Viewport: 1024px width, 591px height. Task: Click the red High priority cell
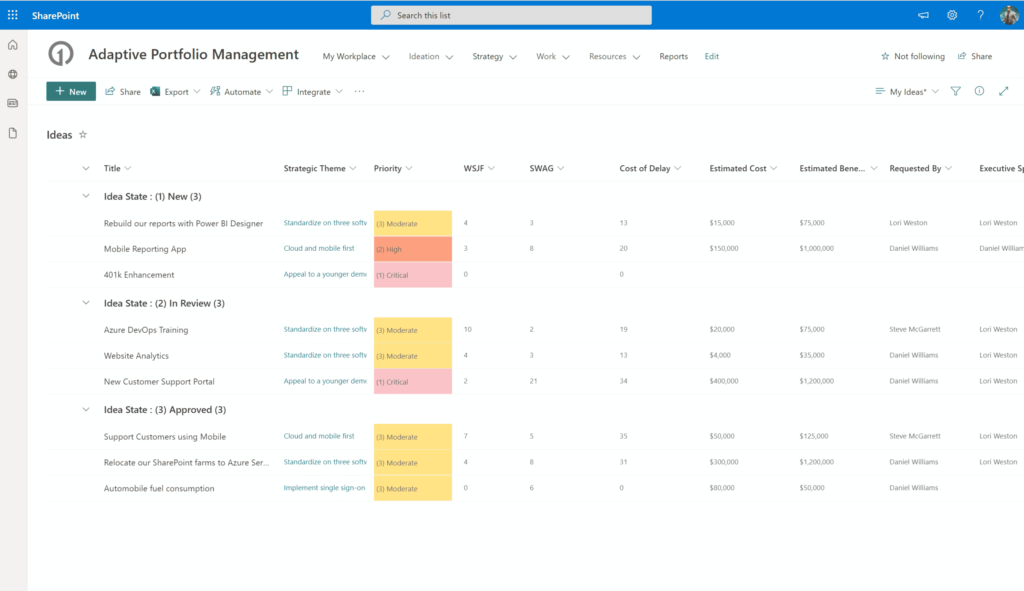point(412,248)
